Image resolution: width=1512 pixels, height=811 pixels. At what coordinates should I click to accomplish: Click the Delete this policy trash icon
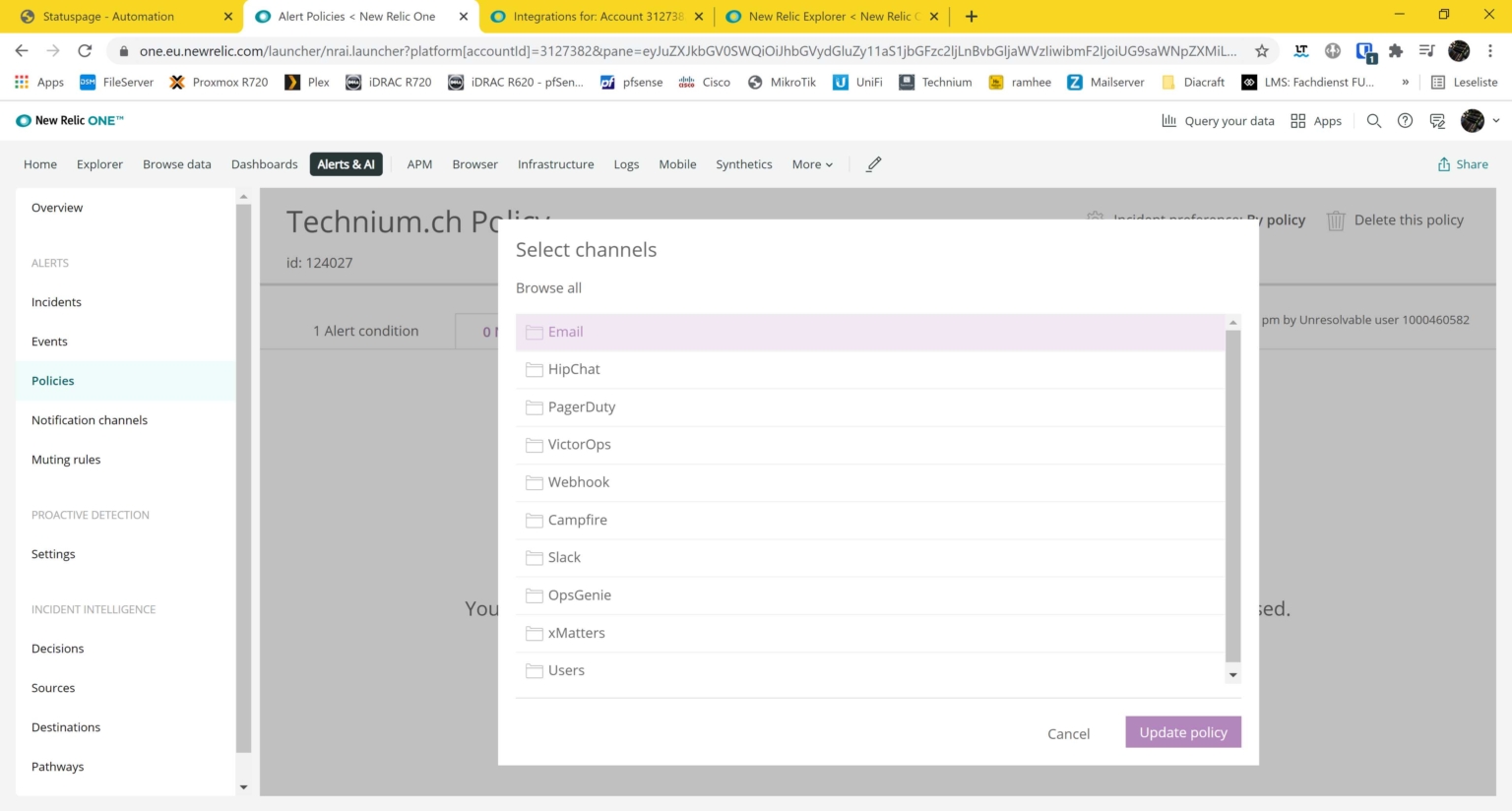pyautogui.click(x=1336, y=219)
